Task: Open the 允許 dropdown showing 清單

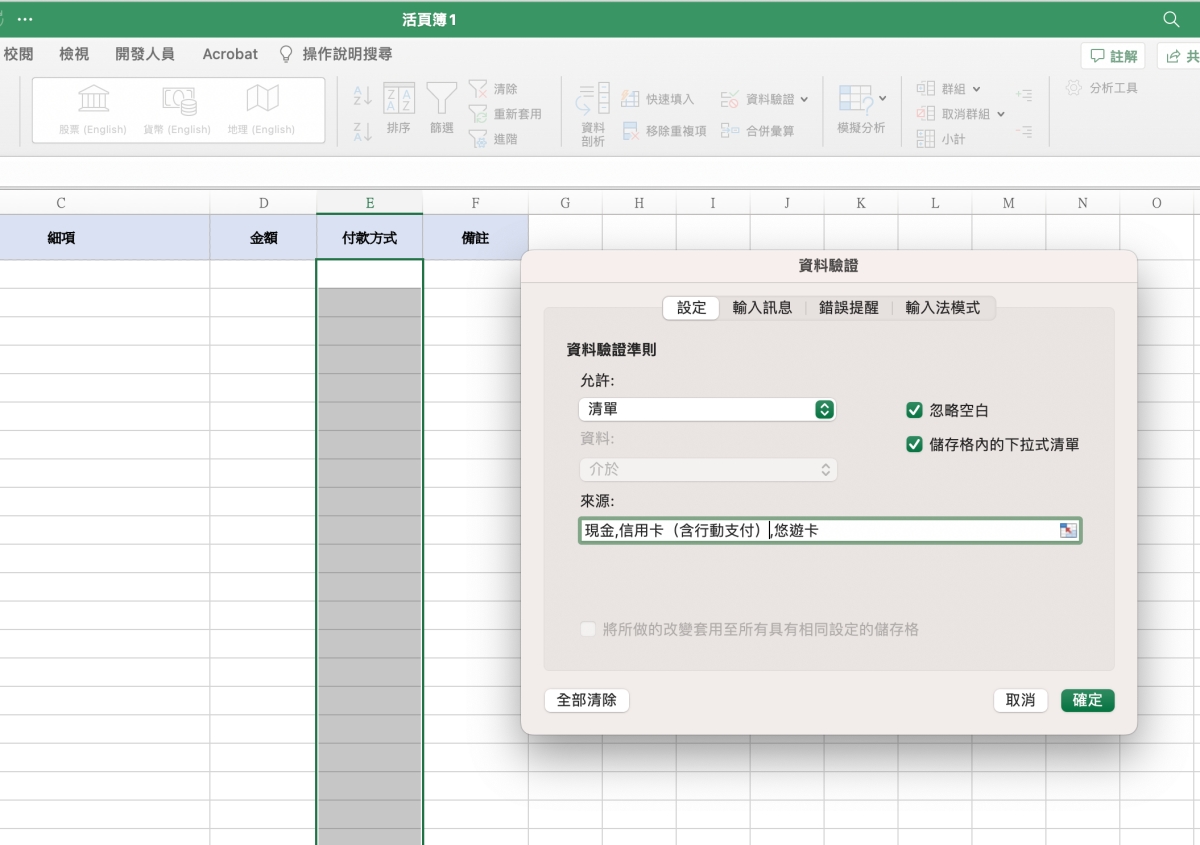Action: 707,409
